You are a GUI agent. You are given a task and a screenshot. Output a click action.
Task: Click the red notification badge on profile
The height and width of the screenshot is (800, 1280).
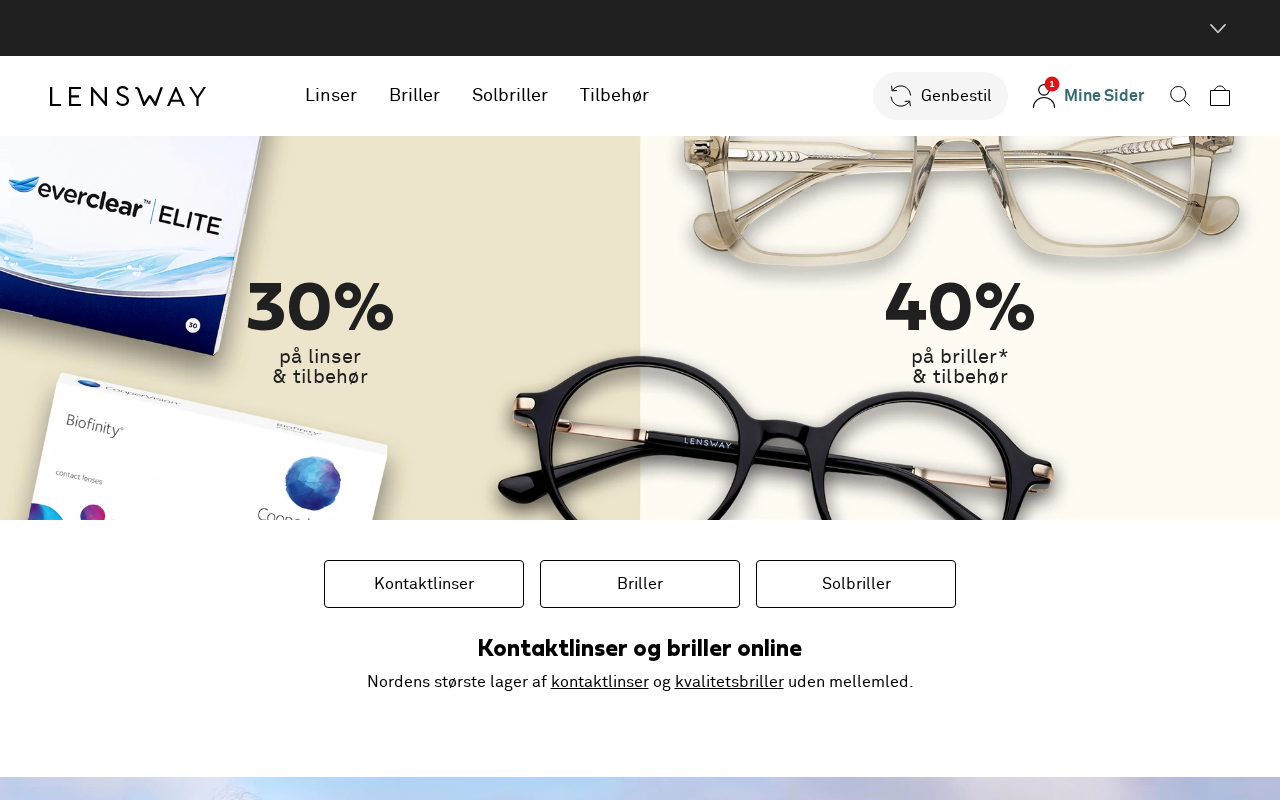pos(1052,84)
